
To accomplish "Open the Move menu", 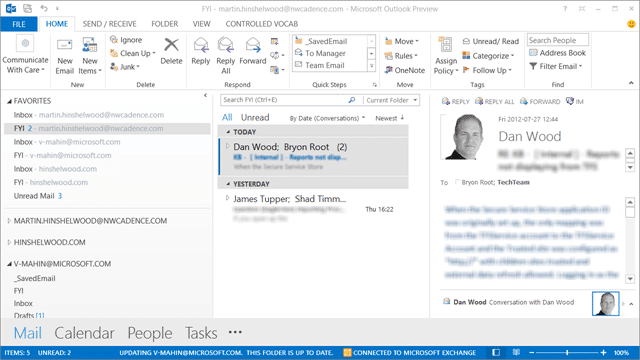I will pos(402,41).
